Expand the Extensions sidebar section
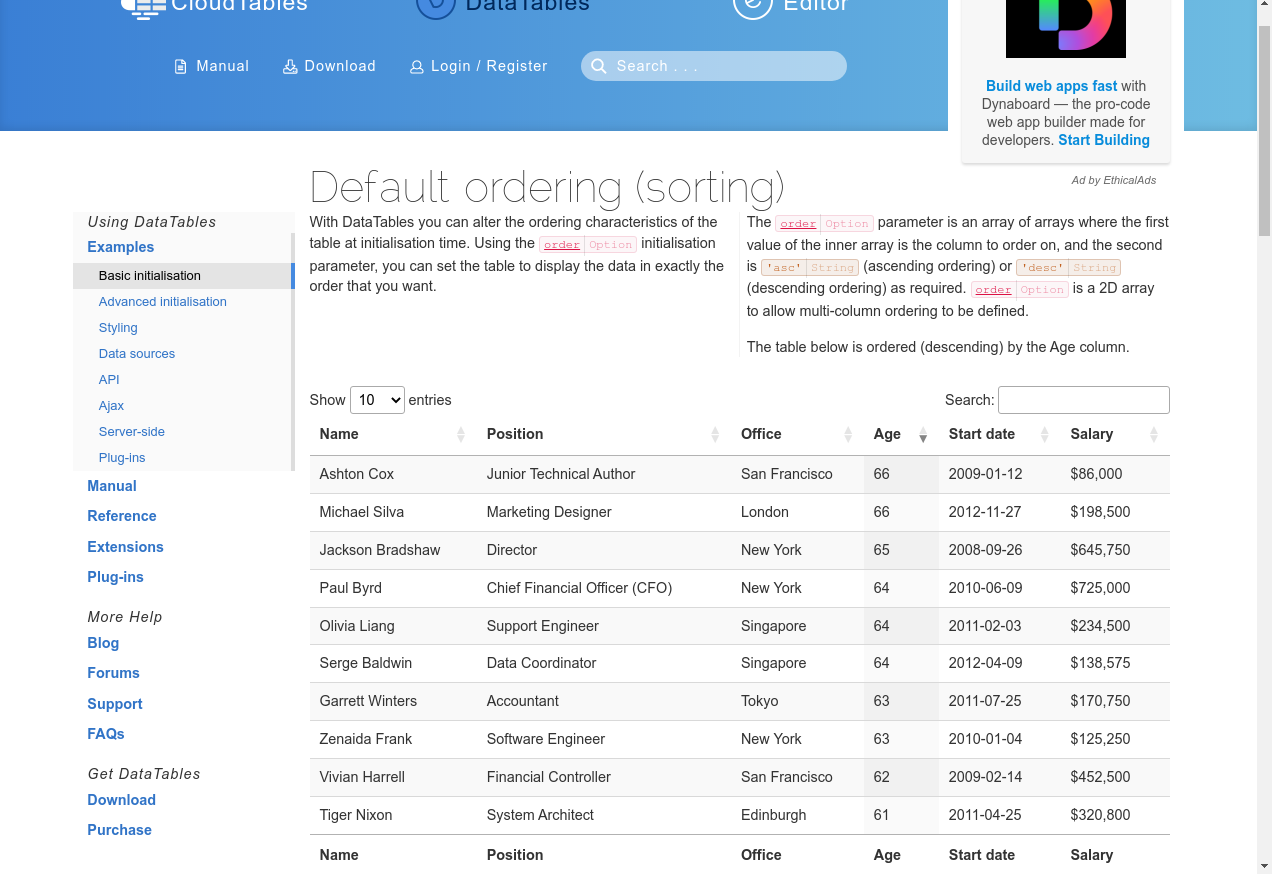This screenshot has width=1272, height=874. (x=125, y=547)
